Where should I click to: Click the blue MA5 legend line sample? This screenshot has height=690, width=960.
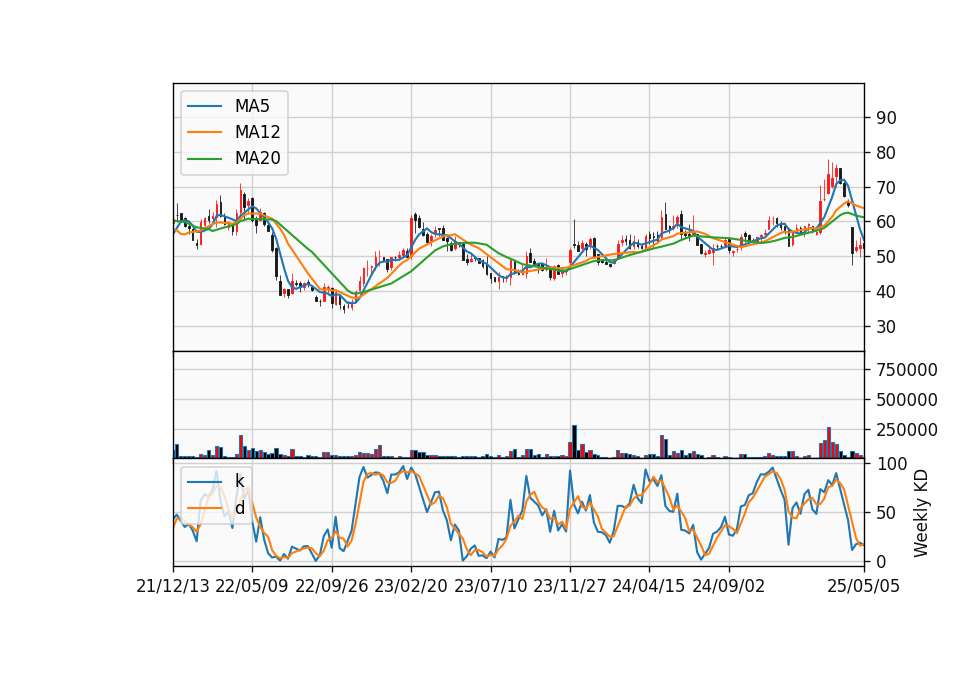click(204, 106)
